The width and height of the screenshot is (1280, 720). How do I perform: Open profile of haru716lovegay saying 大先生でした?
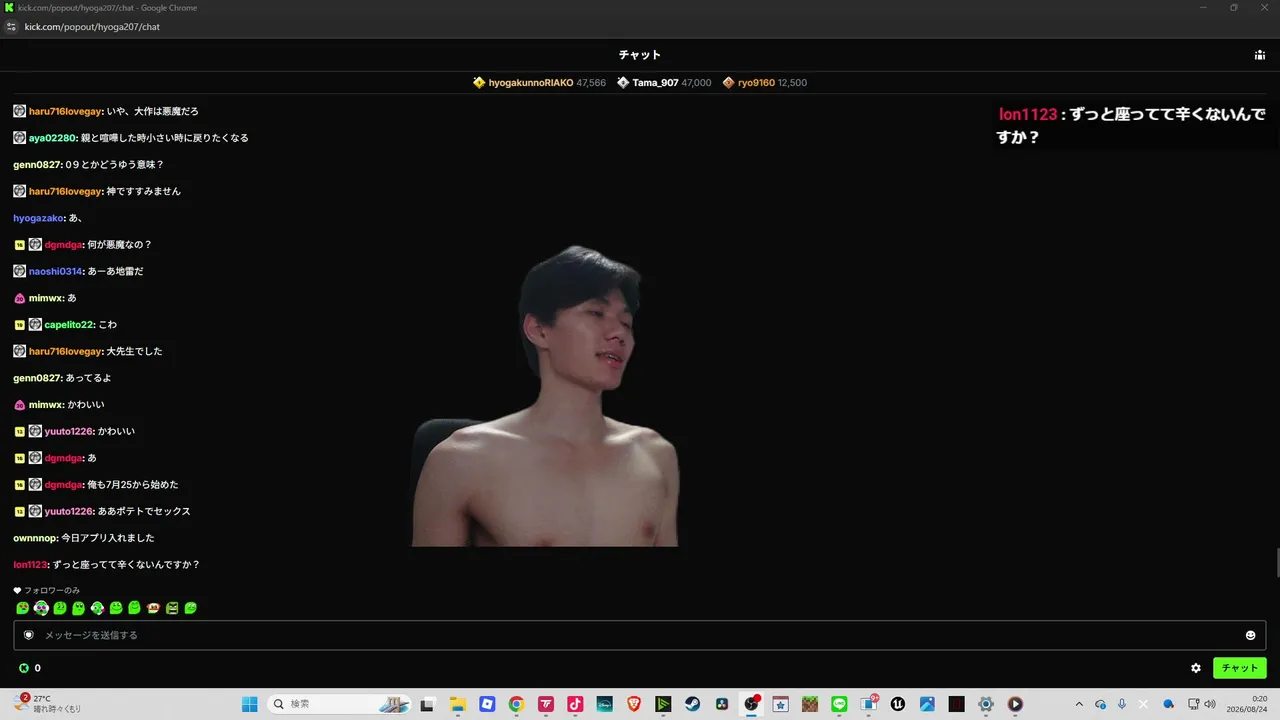click(x=65, y=352)
